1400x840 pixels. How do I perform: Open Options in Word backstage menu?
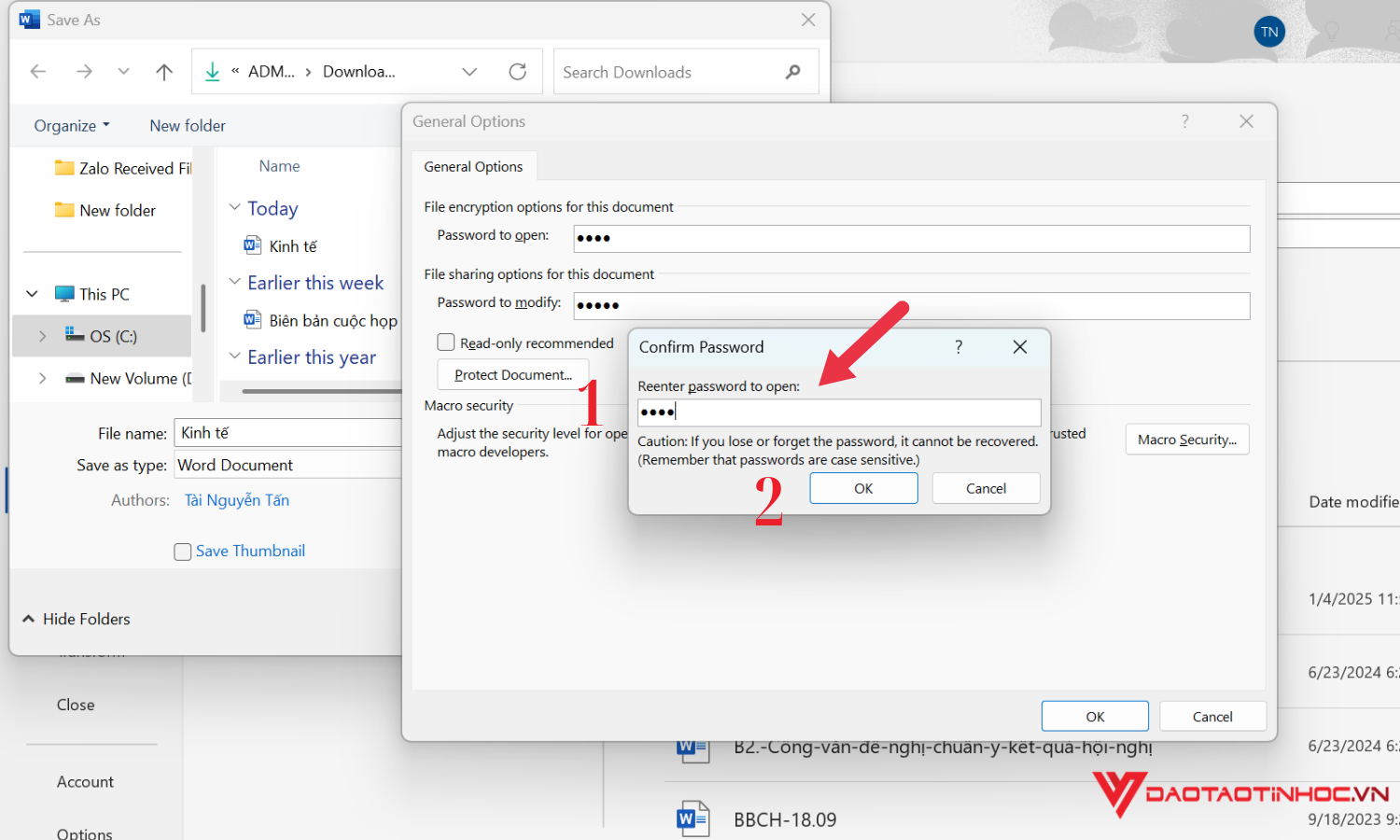pos(84,833)
